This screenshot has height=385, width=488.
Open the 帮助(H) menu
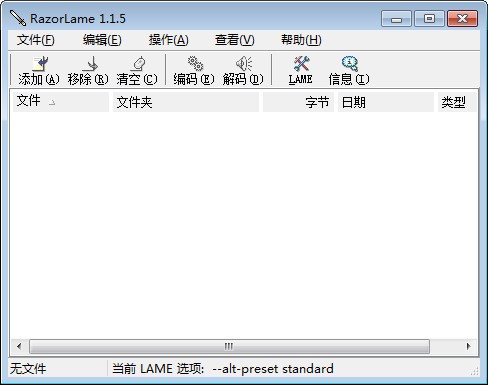click(301, 40)
